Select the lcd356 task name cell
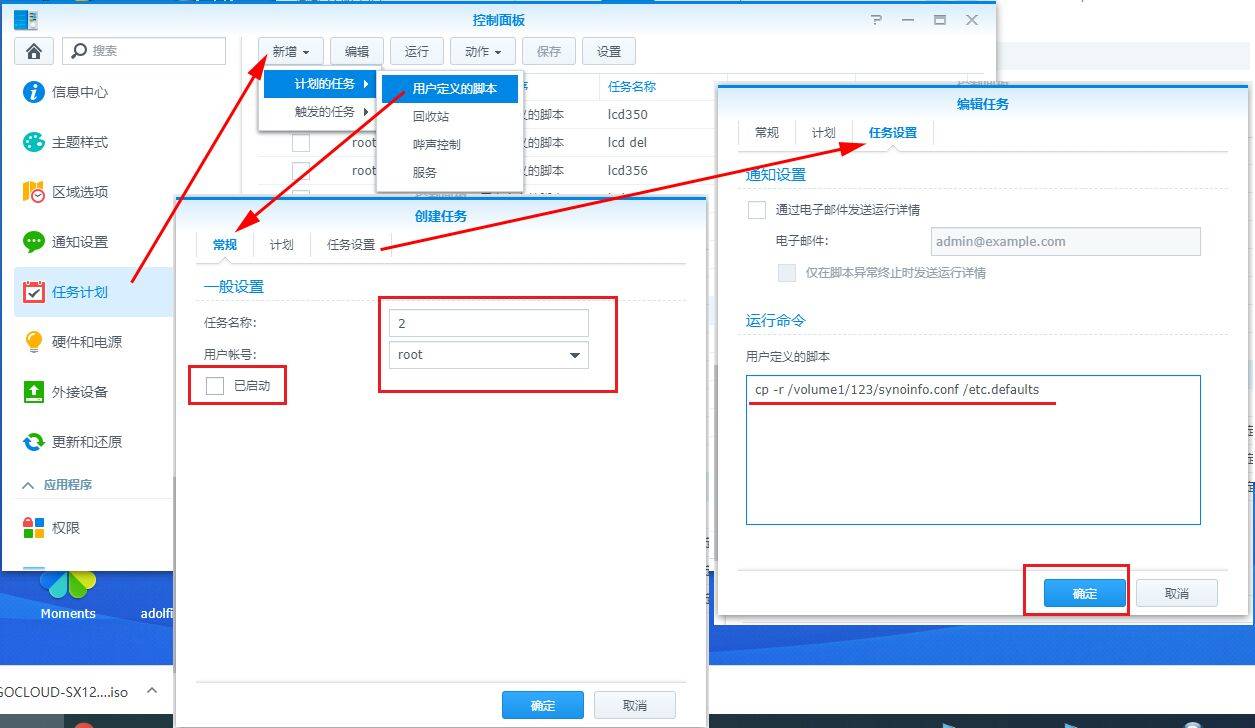Viewport: 1255px width, 728px height. (x=628, y=170)
